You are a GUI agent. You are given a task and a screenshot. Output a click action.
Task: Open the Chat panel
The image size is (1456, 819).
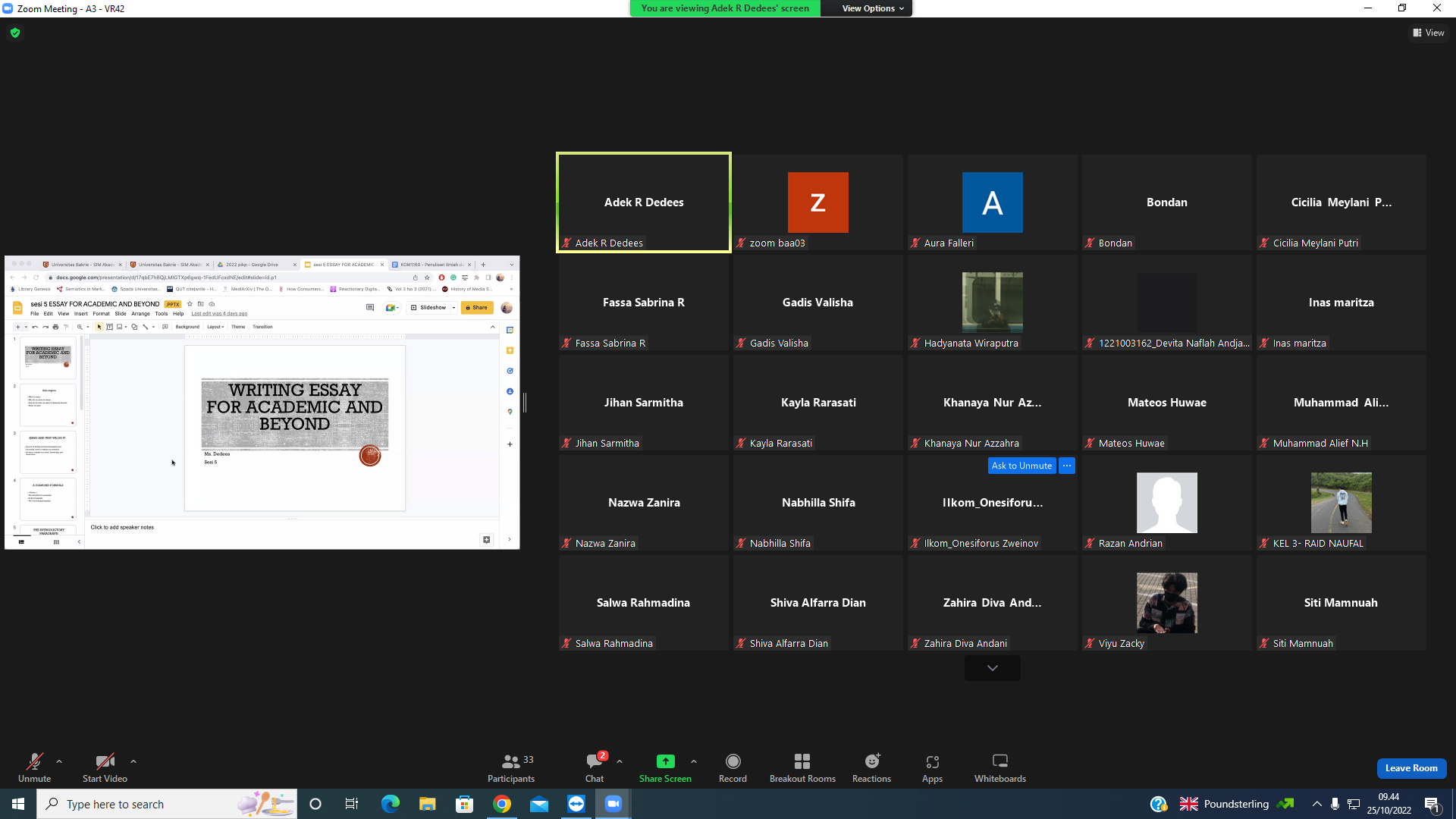[595, 767]
